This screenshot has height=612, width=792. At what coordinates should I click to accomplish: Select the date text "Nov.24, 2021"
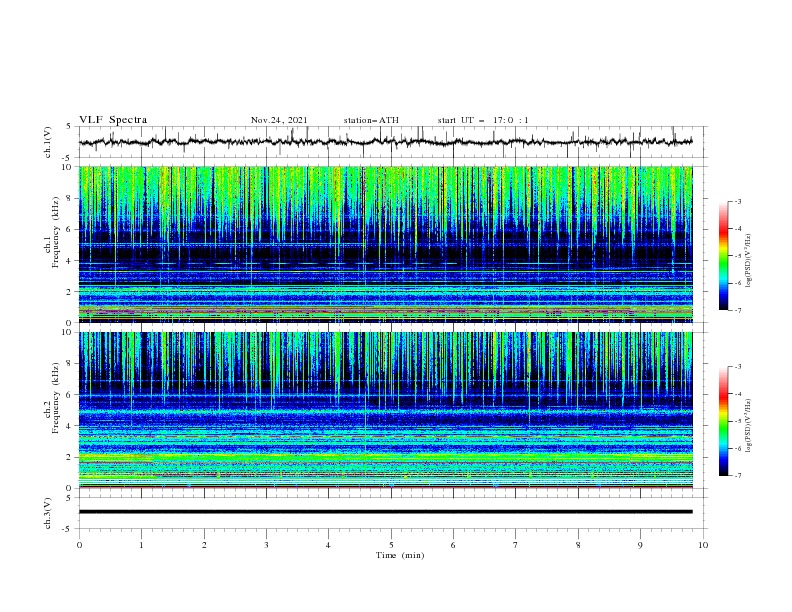coord(279,120)
